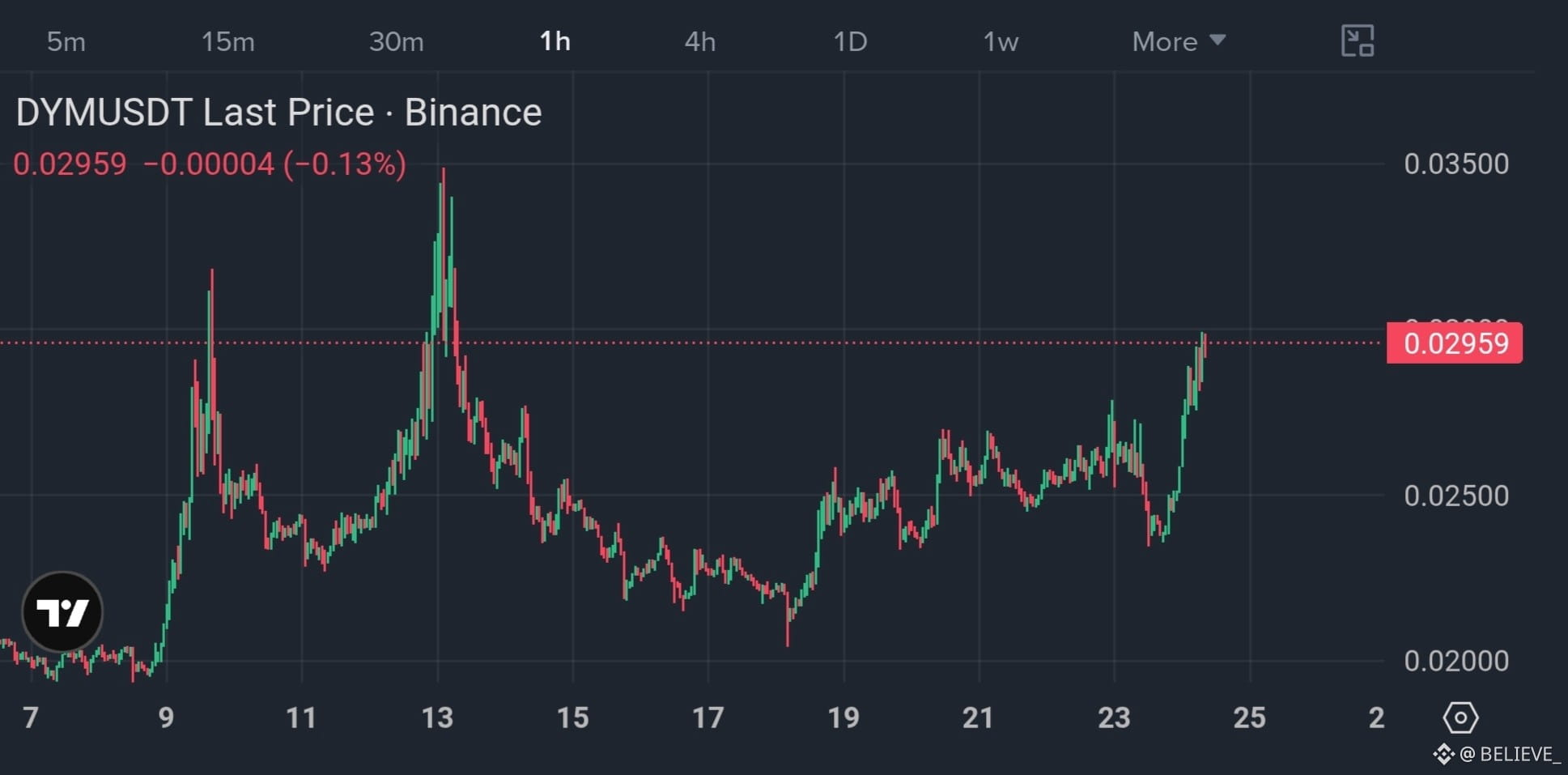Click date label 15 on time axis
Viewport: 1568px width, 775px height.
click(572, 718)
